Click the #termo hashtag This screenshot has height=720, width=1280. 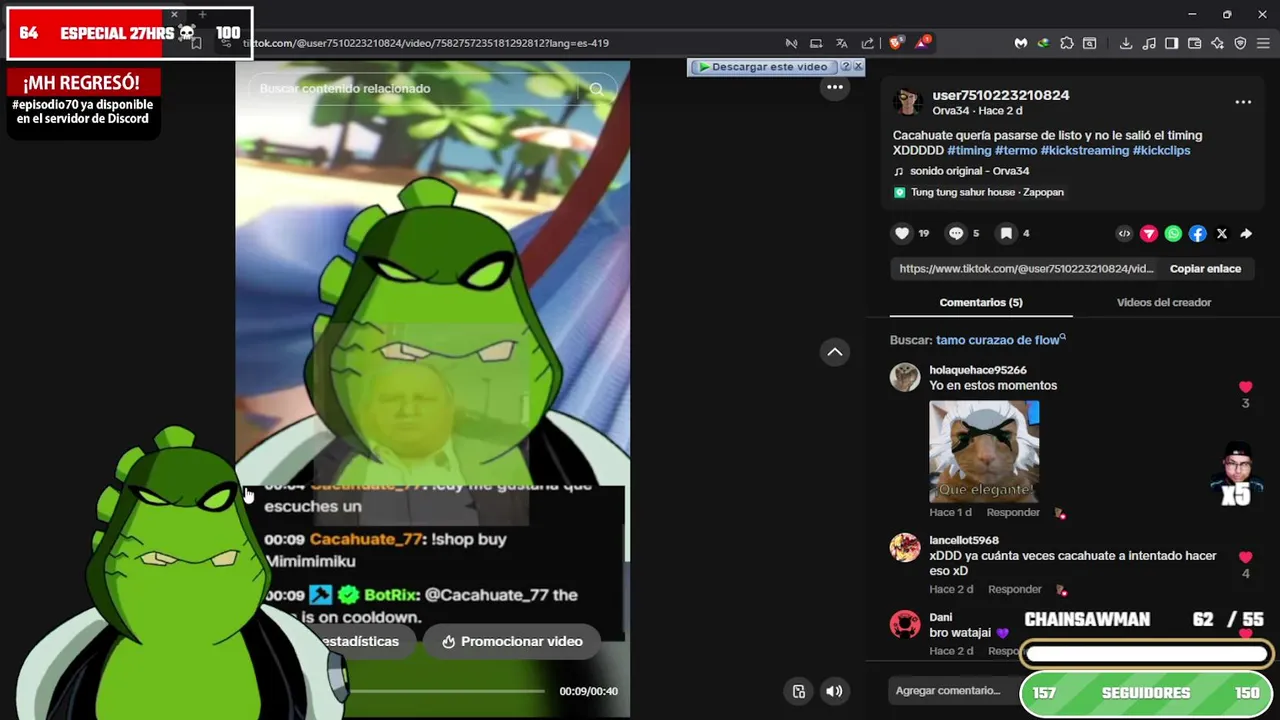click(1016, 150)
